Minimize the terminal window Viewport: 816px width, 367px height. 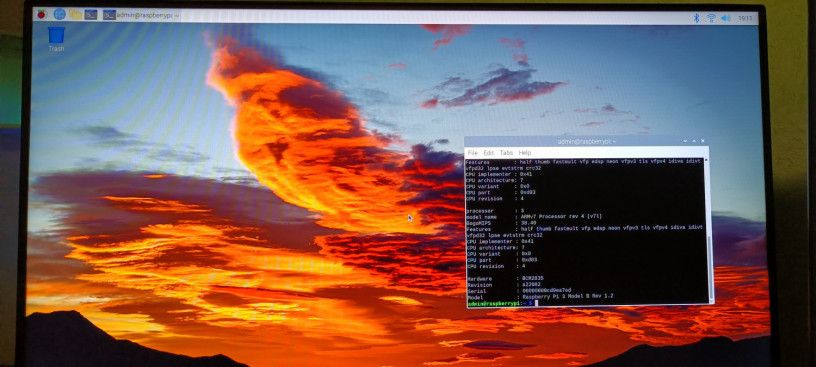[x=686, y=141]
